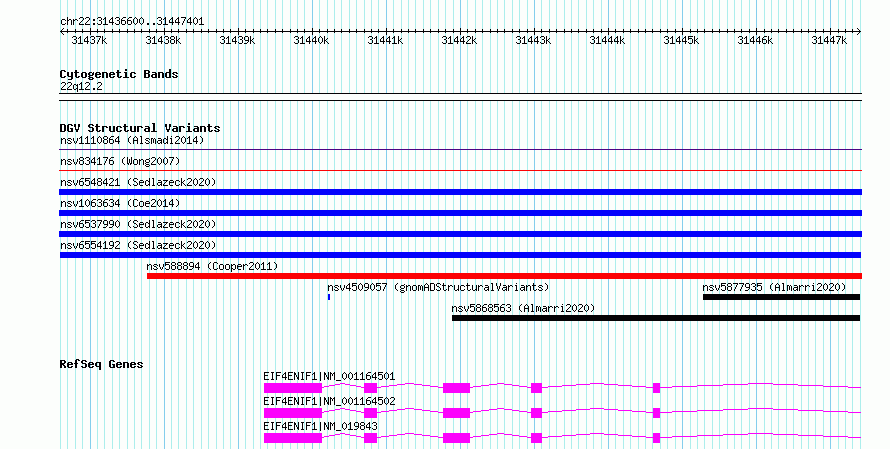Click the red bar of nsv588894
This screenshot has width=890, height=449.
[504, 276]
